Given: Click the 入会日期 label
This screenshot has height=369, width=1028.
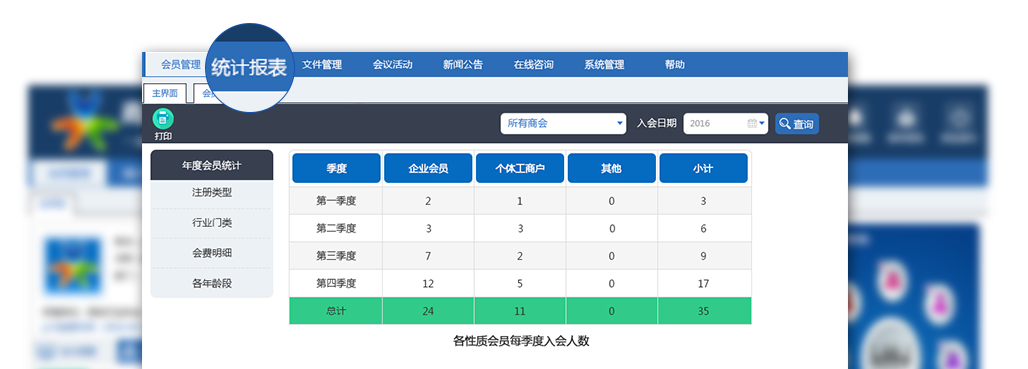Looking at the screenshot, I should (x=656, y=123).
